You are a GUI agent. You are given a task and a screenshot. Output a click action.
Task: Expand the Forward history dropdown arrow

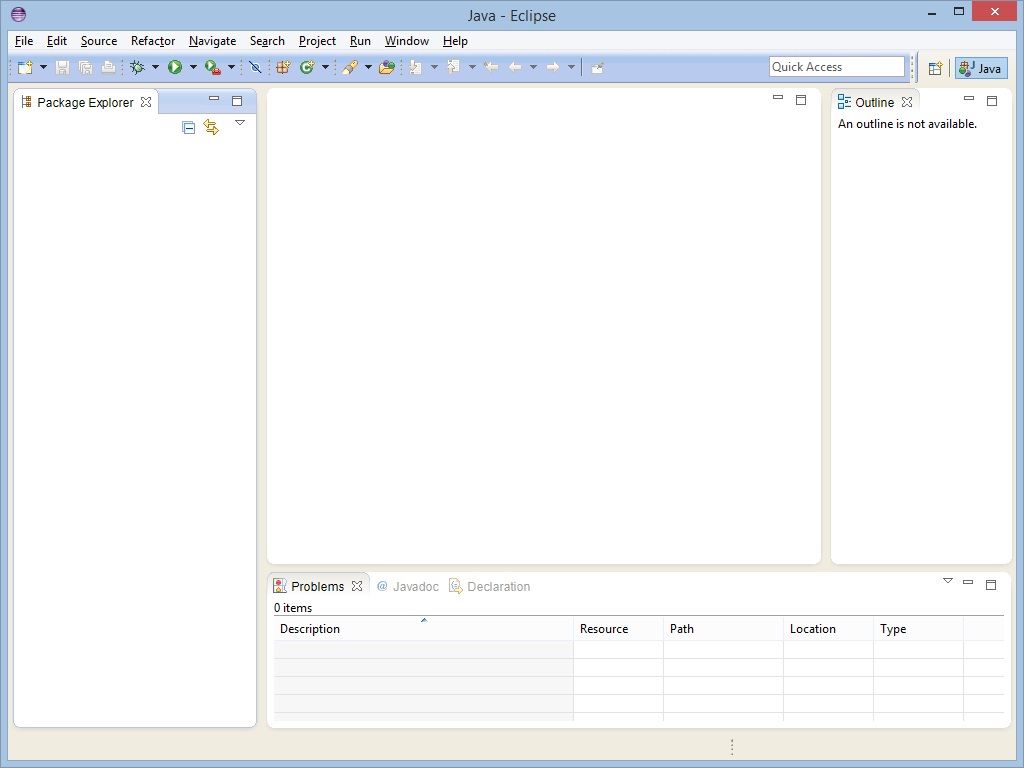click(x=571, y=67)
